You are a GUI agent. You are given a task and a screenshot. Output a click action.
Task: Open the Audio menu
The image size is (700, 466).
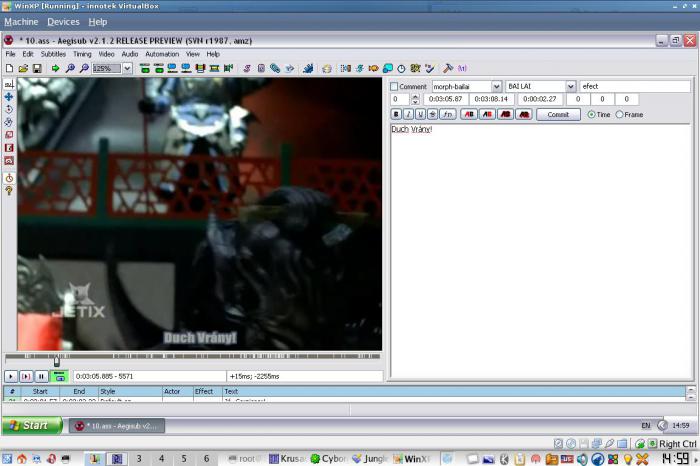pyautogui.click(x=130, y=54)
